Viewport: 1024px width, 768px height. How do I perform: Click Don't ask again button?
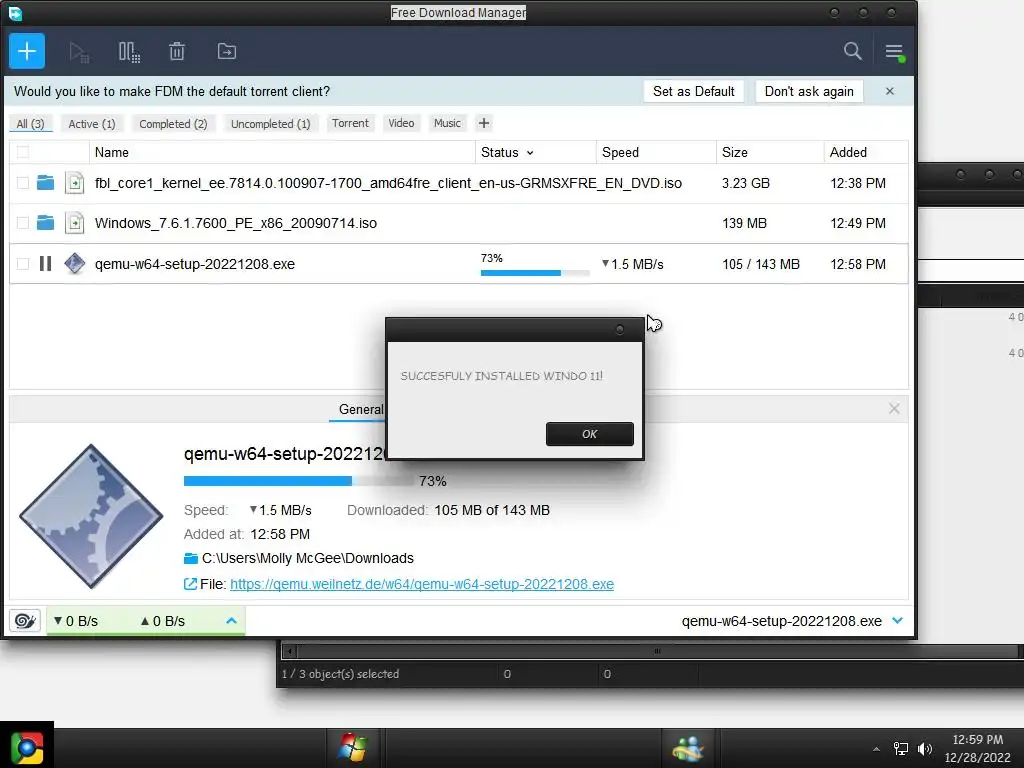(x=809, y=91)
